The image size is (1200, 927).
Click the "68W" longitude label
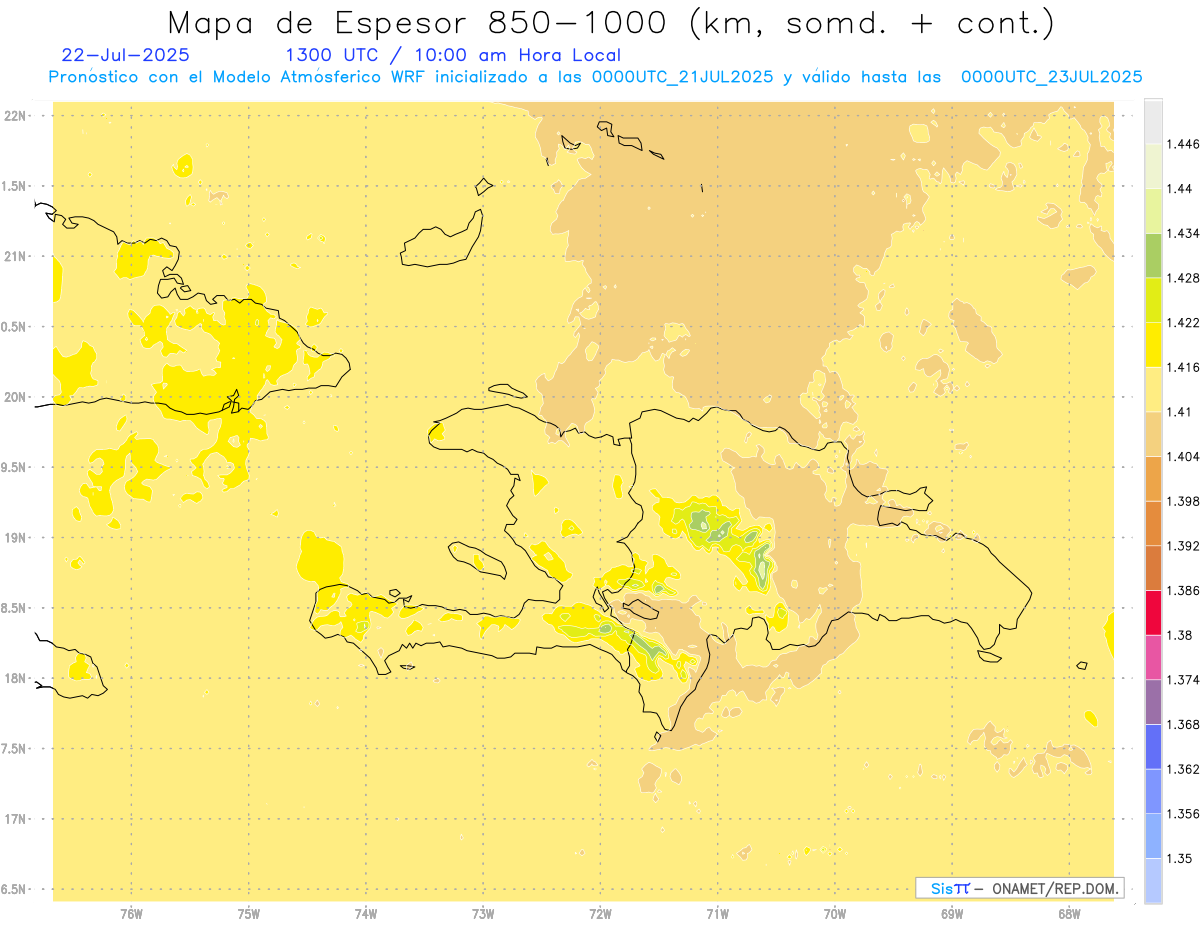point(1069,914)
